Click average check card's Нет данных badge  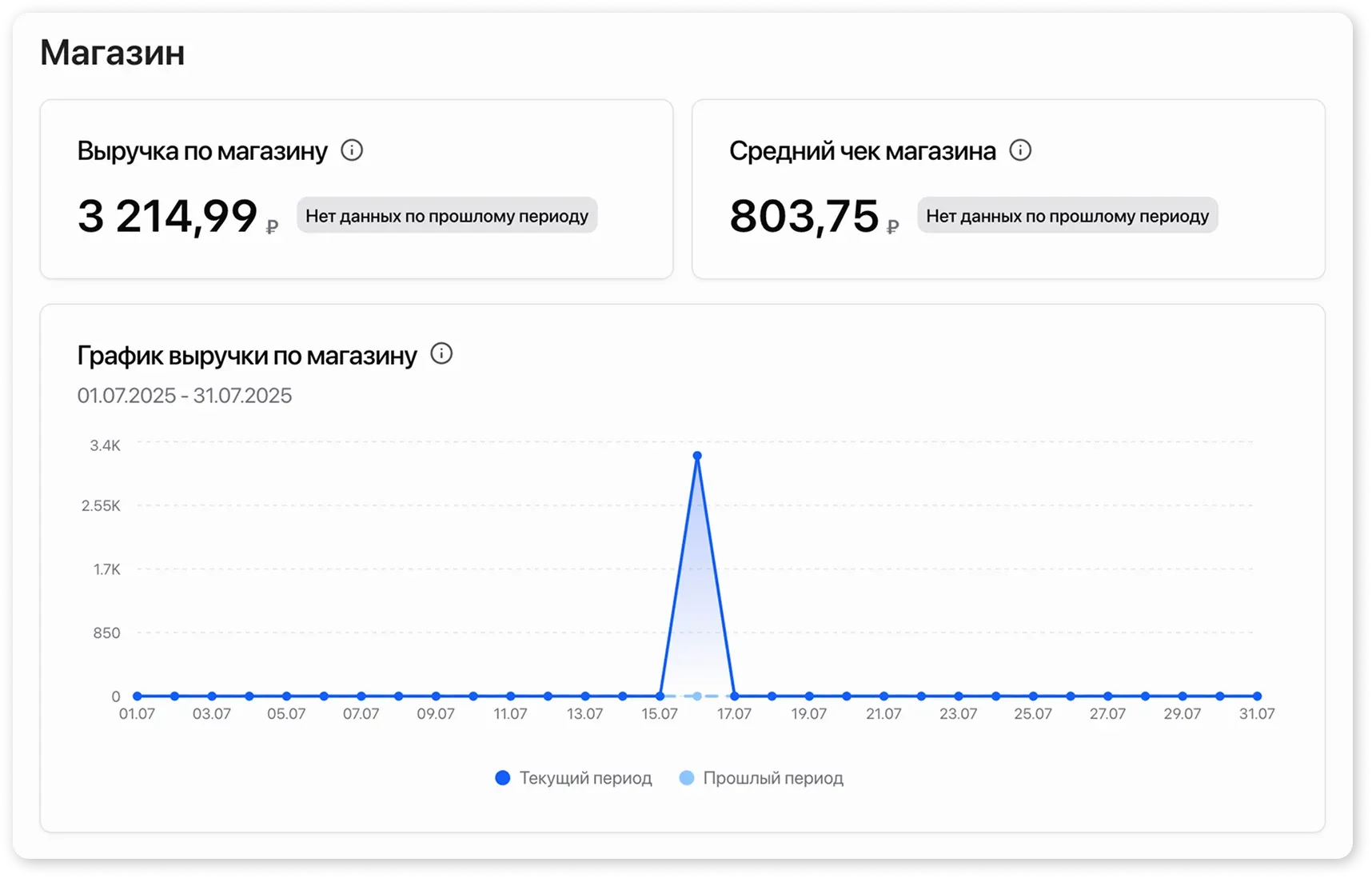[1067, 216]
